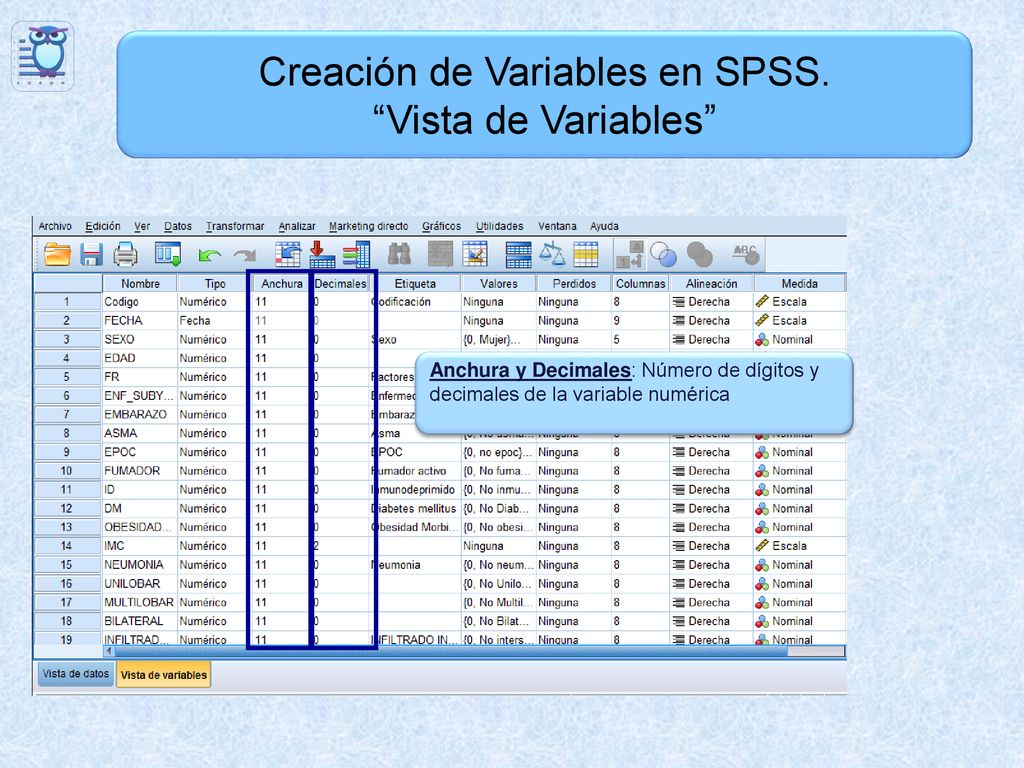The height and width of the screenshot is (768, 1024).
Task: Click the Nominal icon in NEUMONIA row
Action: point(762,565)
